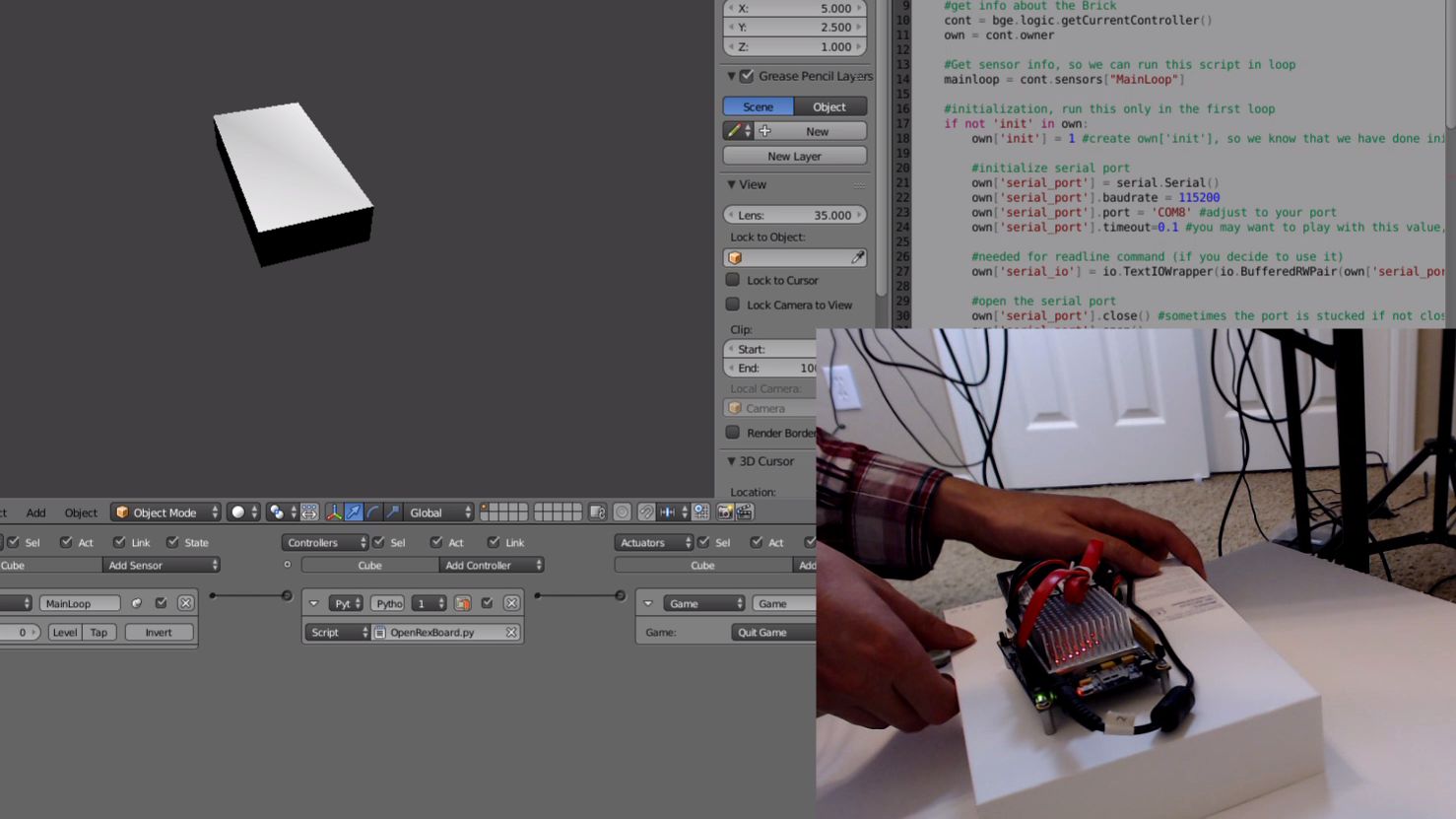The width and height of the screenshot is (1456, 819).
Task: Toggle the Grease Pencil Layers checkbox
Action: pos(747,76)
